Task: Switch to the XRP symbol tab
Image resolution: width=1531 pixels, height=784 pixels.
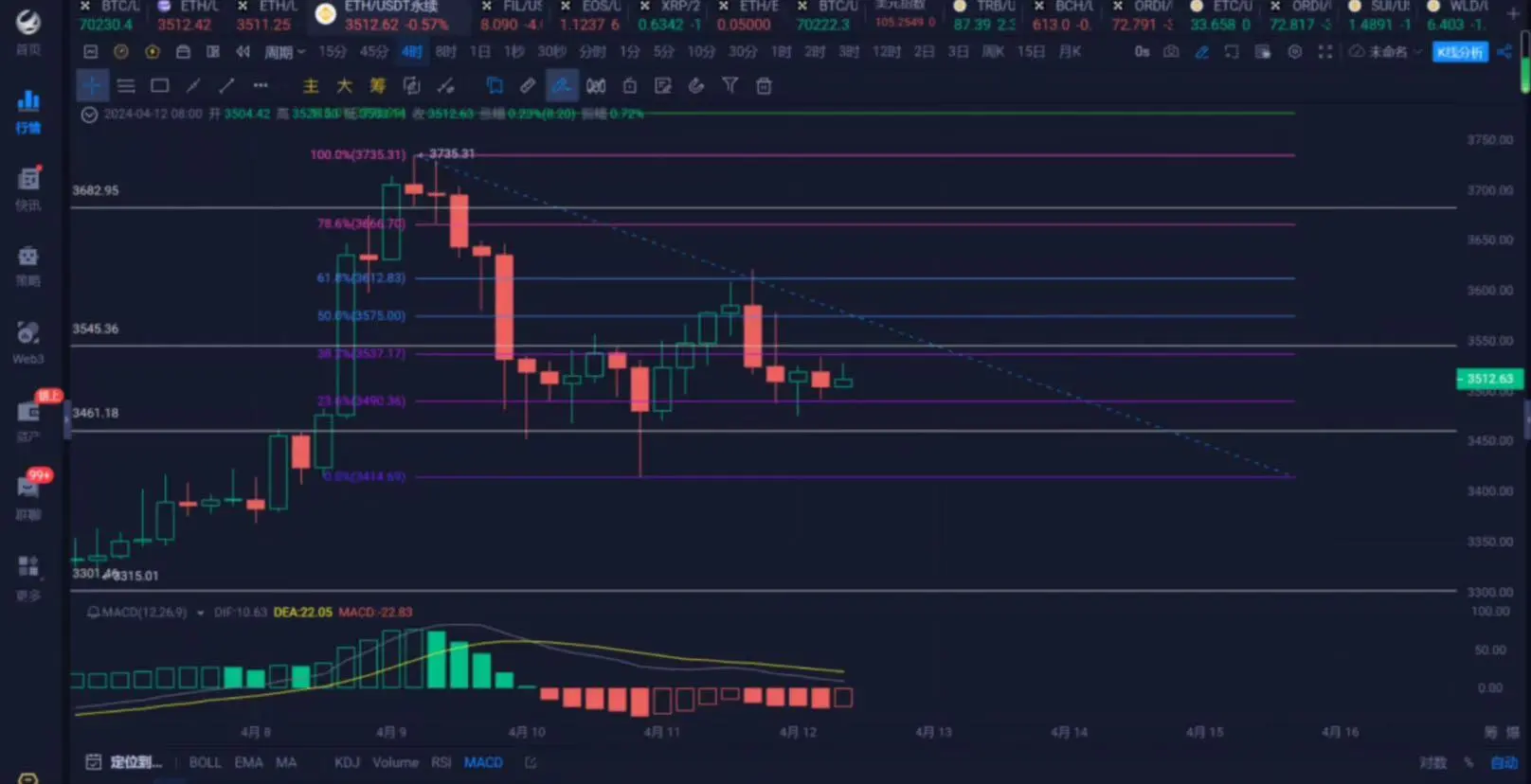Action: [x=669, y=15]
